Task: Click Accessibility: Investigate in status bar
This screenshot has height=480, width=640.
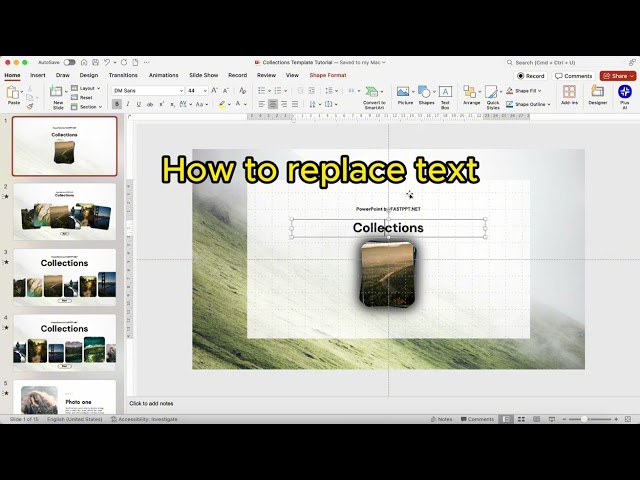Action: (144, 419)
